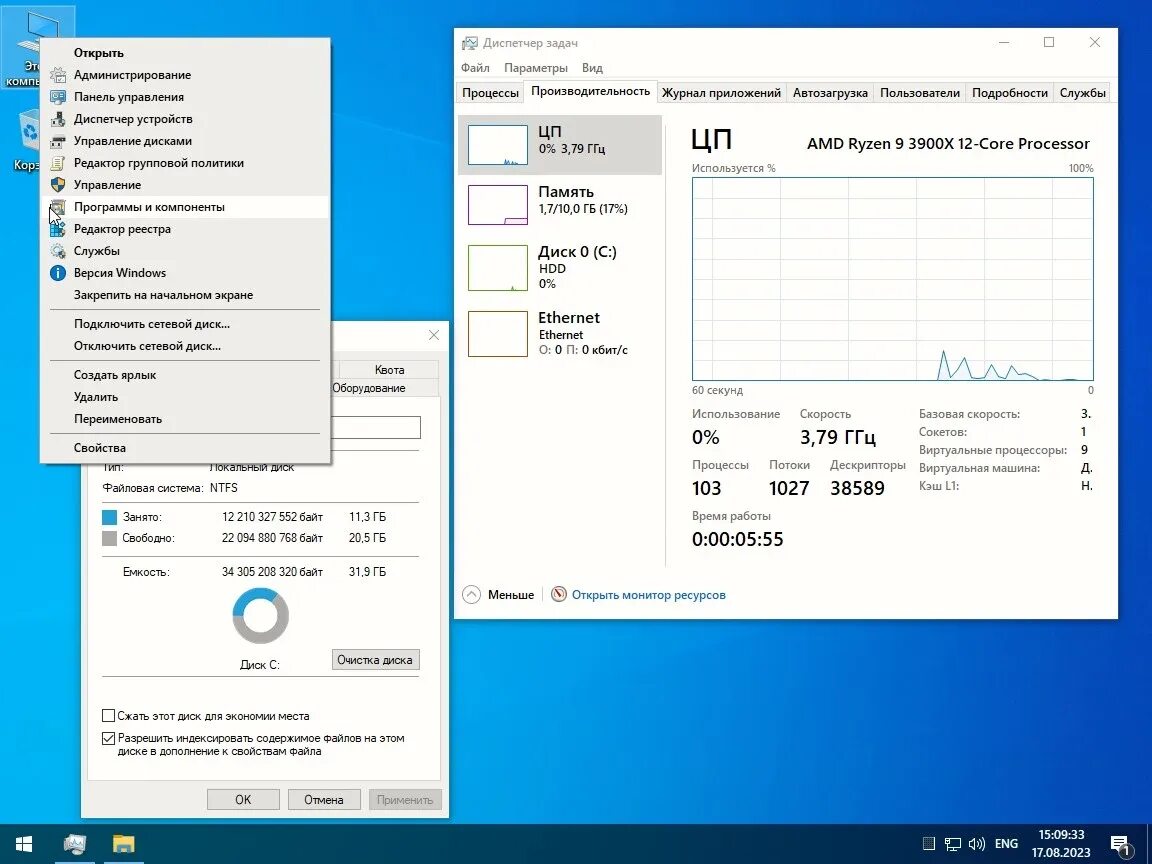
Task: Click the Администрирование icon in context menu
Action: click(57, 75)
